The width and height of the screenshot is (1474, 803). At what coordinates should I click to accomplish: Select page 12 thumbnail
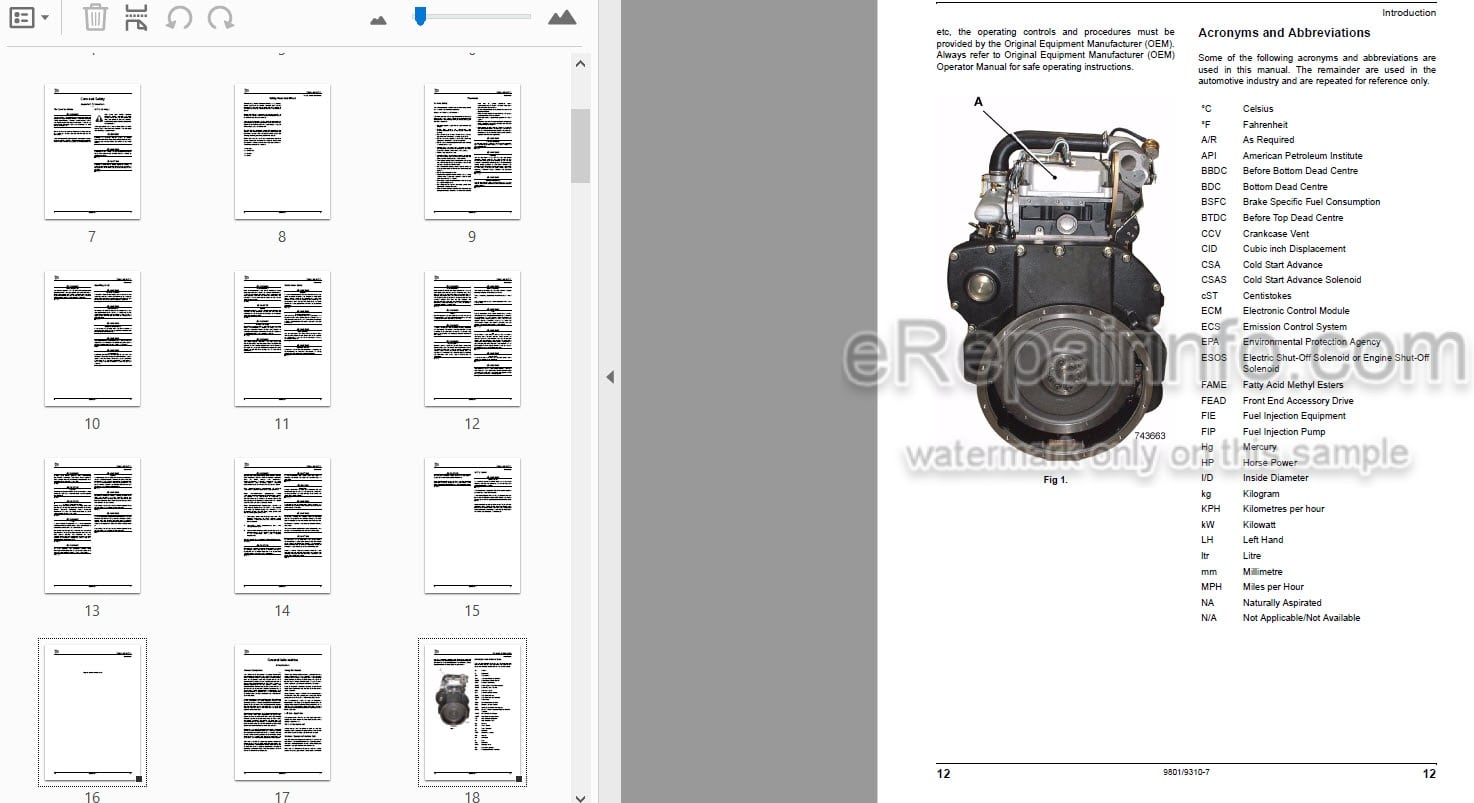tap(472, 339)
